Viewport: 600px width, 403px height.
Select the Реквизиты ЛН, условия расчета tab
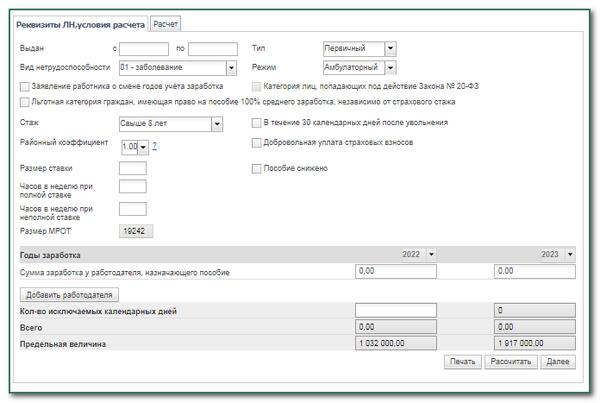coord(81,23)
